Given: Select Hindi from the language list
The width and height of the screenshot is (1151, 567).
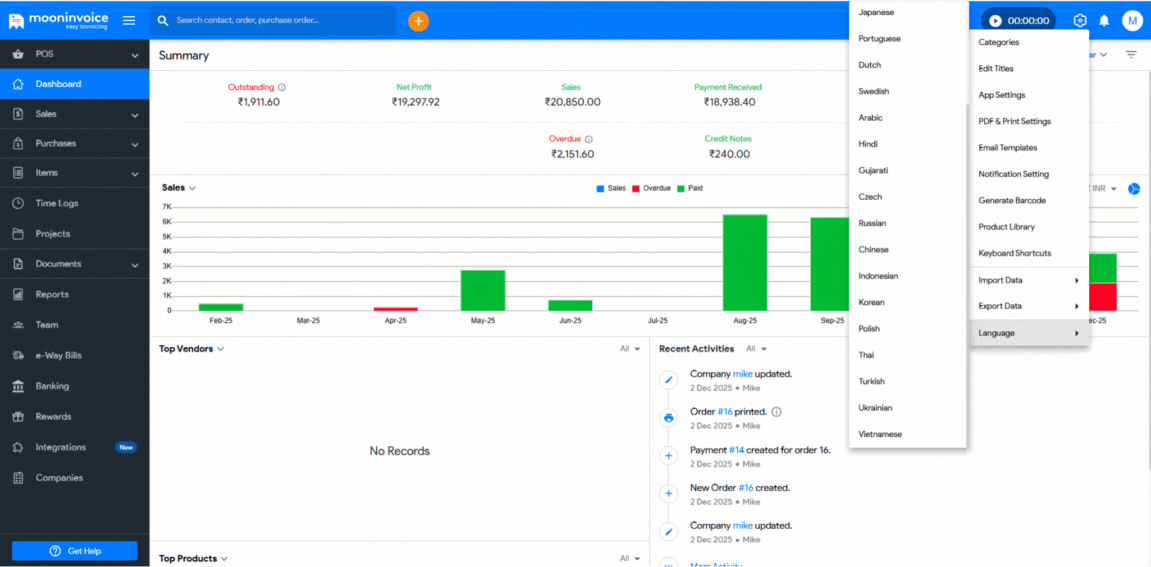Looking at the screenshot, I should coord(868,144).
